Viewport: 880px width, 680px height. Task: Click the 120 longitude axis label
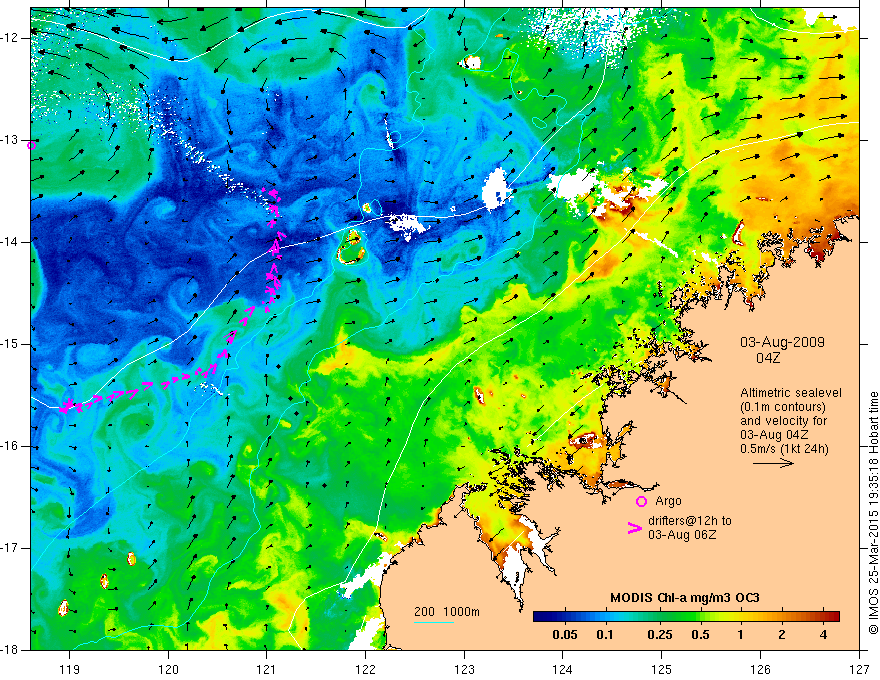(168, 669)
